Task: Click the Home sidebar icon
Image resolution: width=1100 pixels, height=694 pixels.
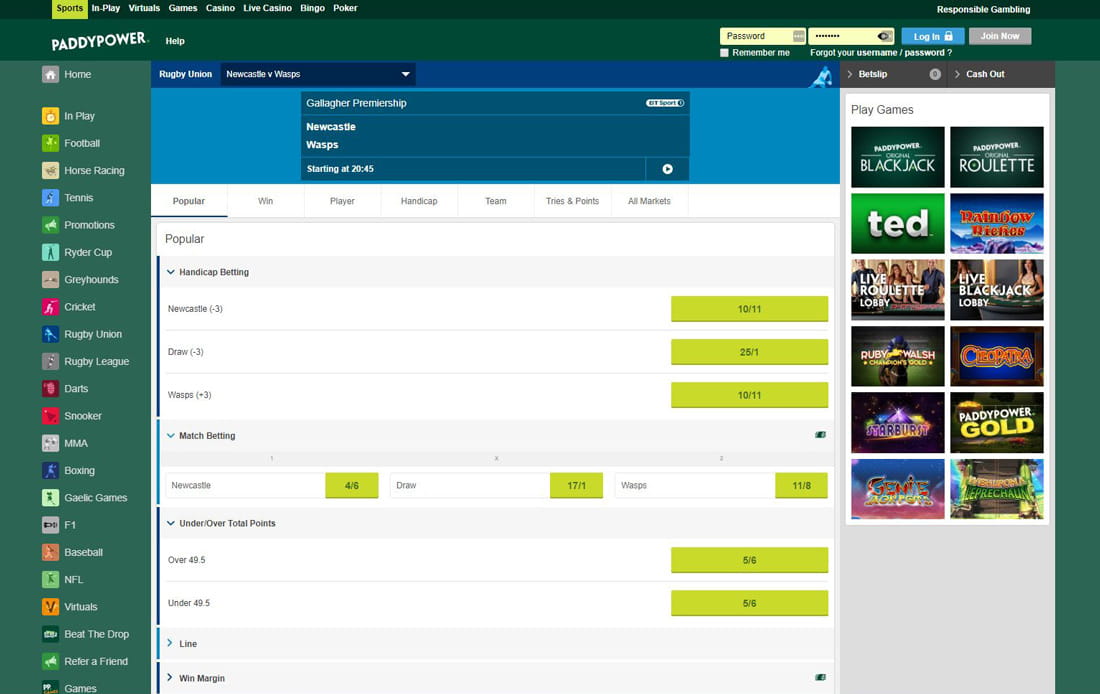Action: [x=51, y=74]
